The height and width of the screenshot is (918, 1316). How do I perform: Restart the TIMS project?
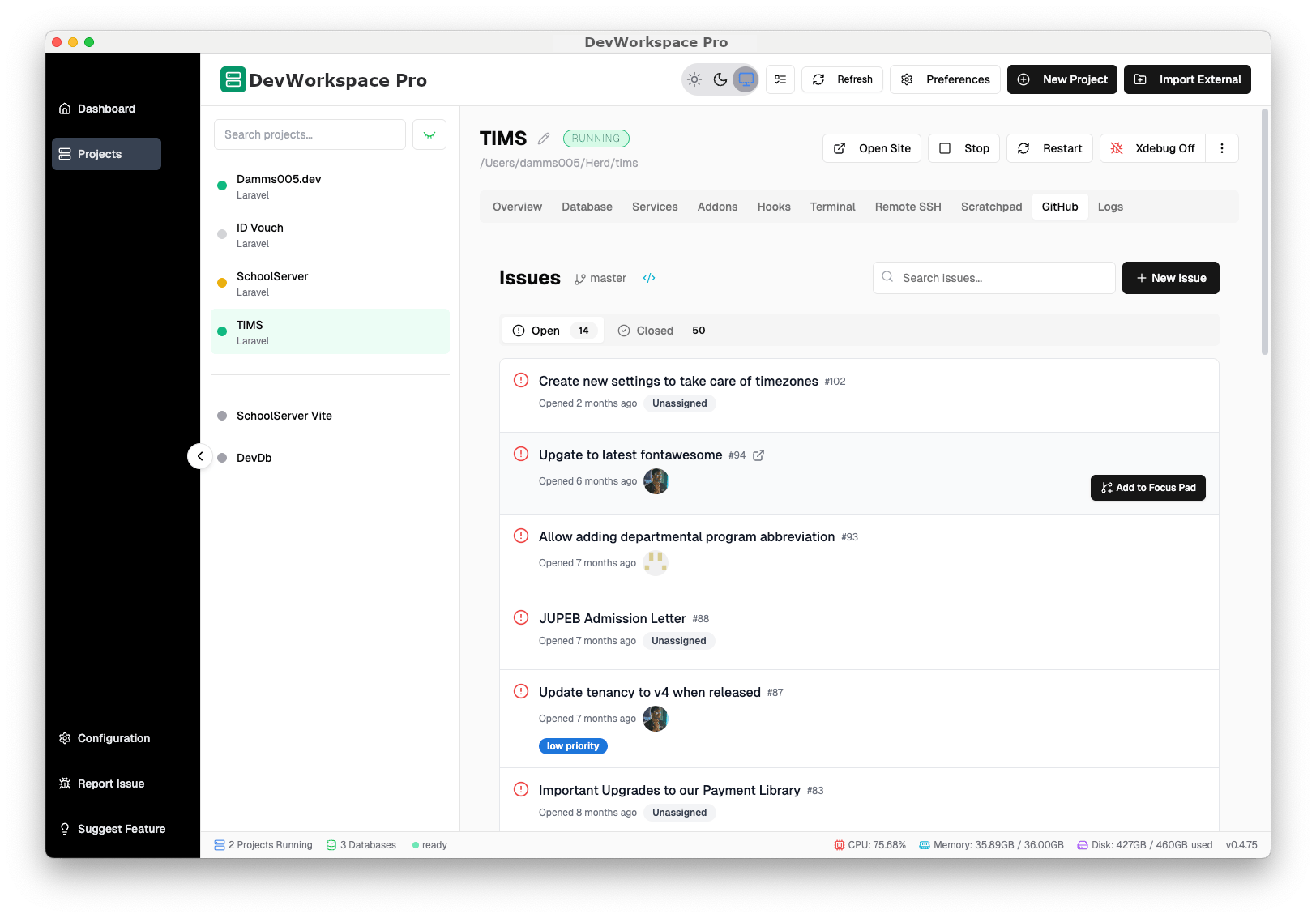[1049, 148]
